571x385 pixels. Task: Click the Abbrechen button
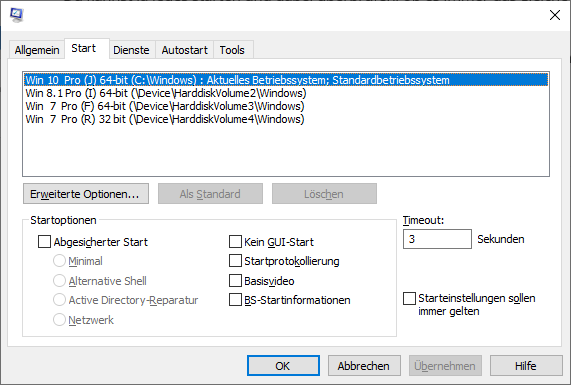tap(364, 366)
